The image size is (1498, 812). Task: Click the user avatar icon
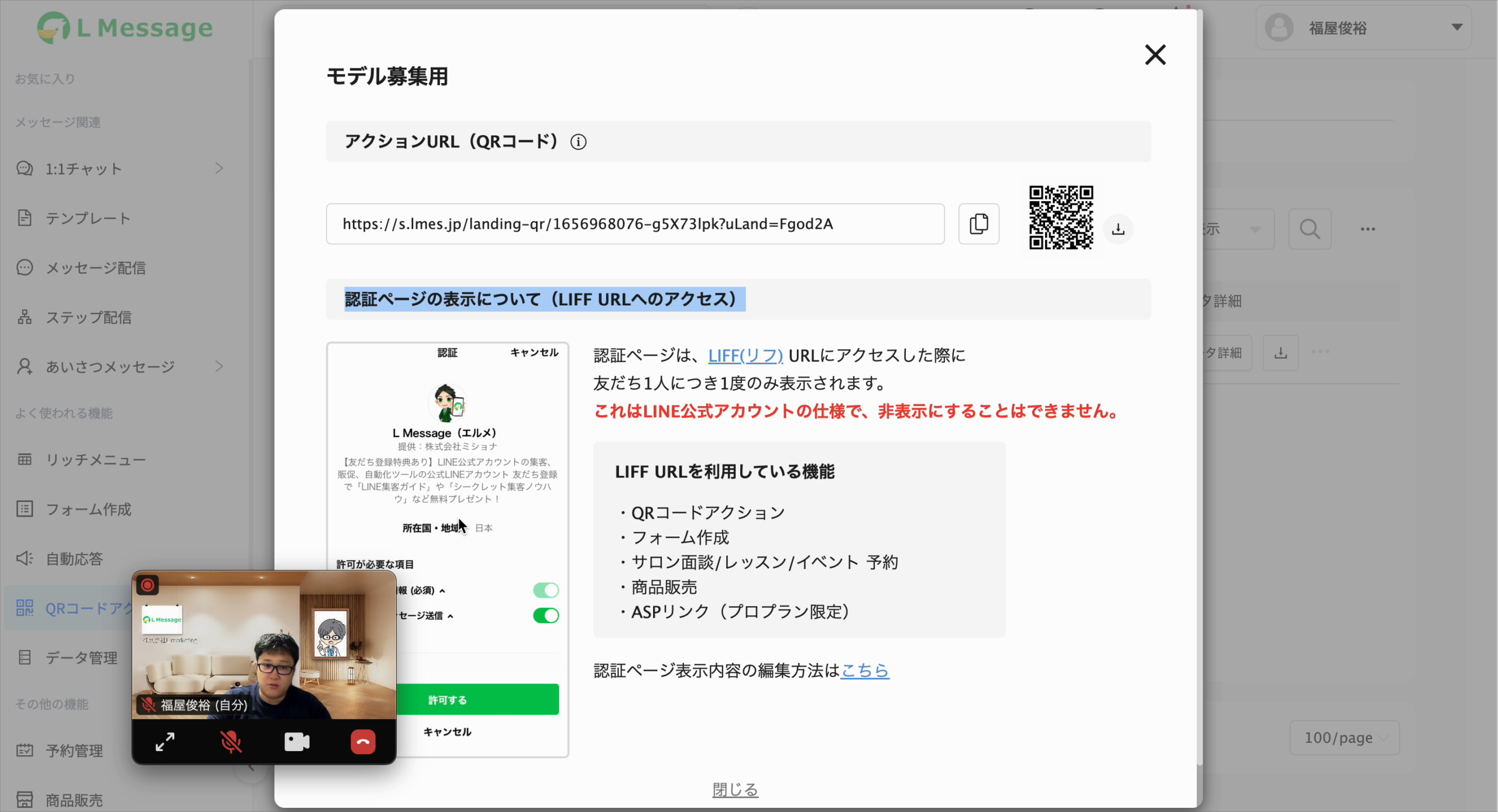(x=1279, y=27)
